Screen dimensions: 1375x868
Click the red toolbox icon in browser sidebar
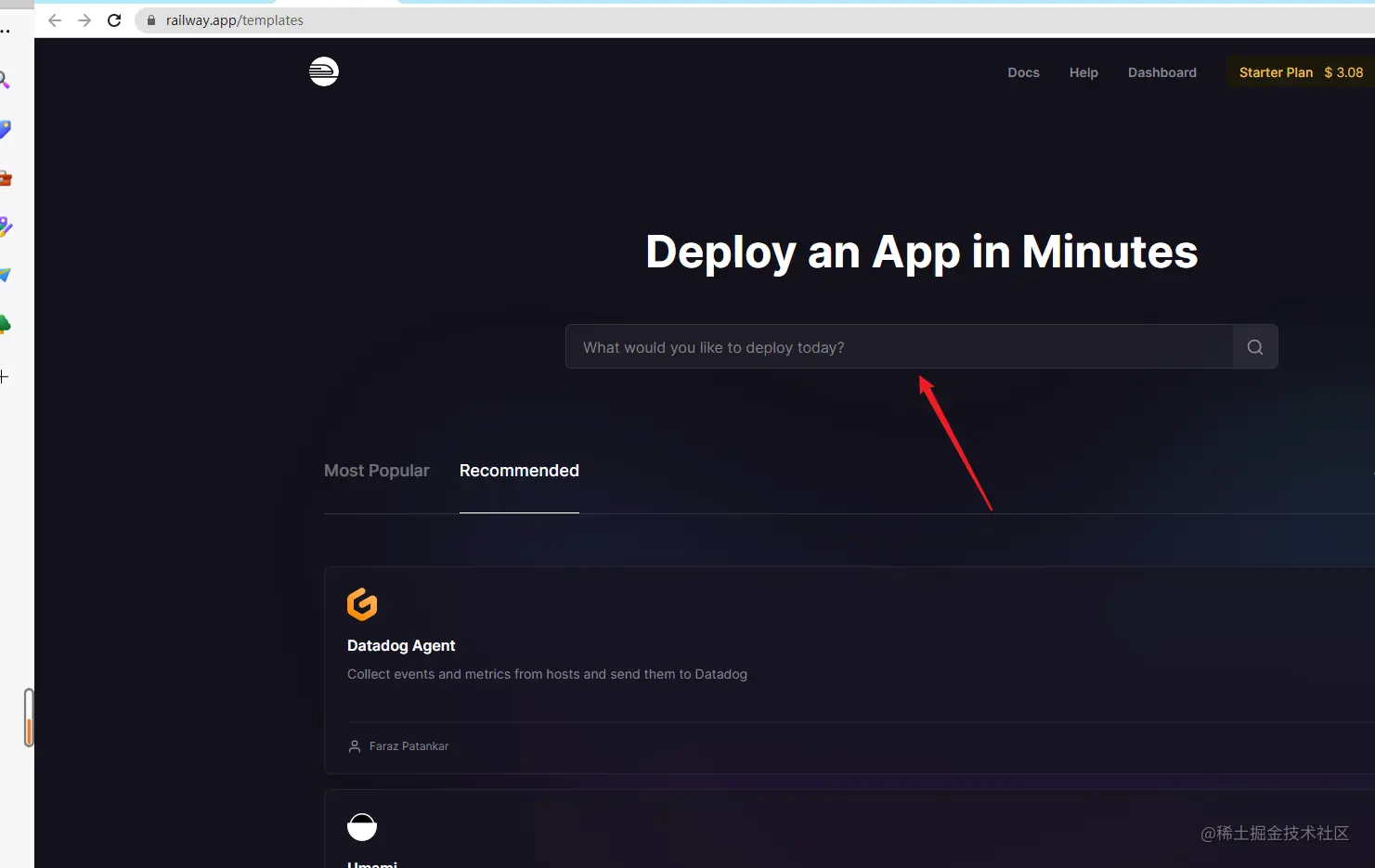point(5,178)
